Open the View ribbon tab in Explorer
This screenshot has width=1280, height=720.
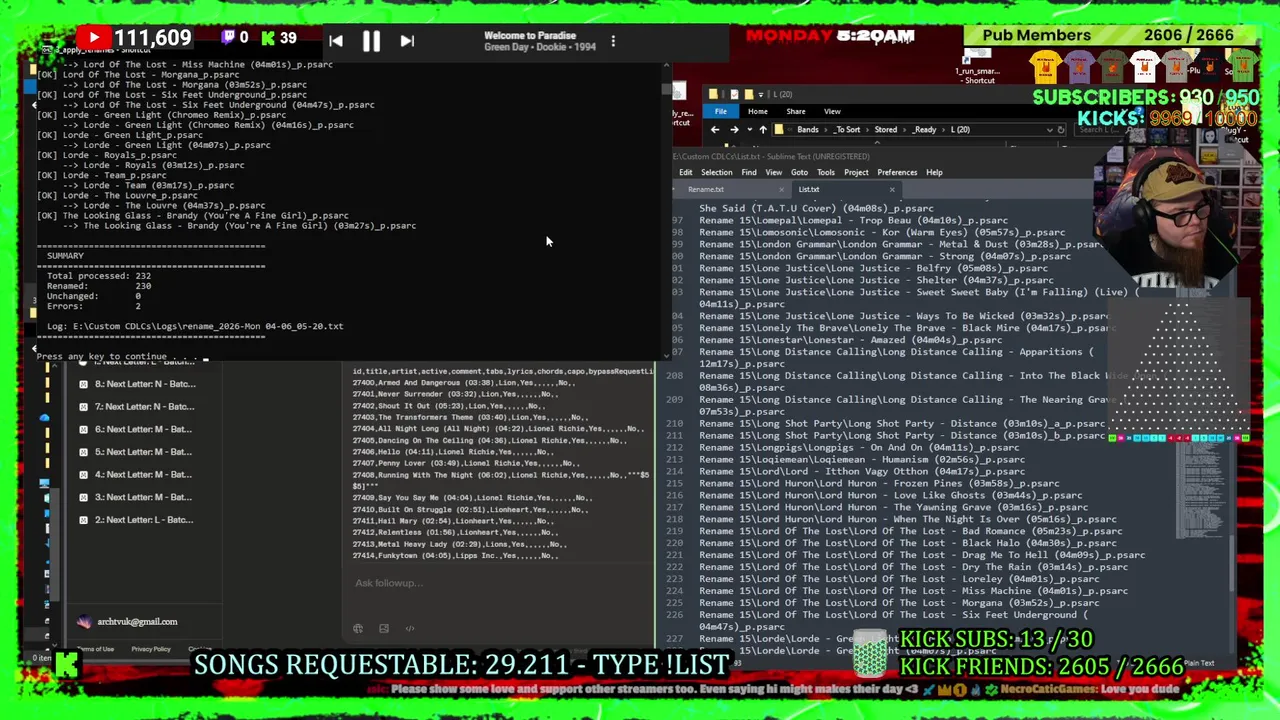point(832,112)
